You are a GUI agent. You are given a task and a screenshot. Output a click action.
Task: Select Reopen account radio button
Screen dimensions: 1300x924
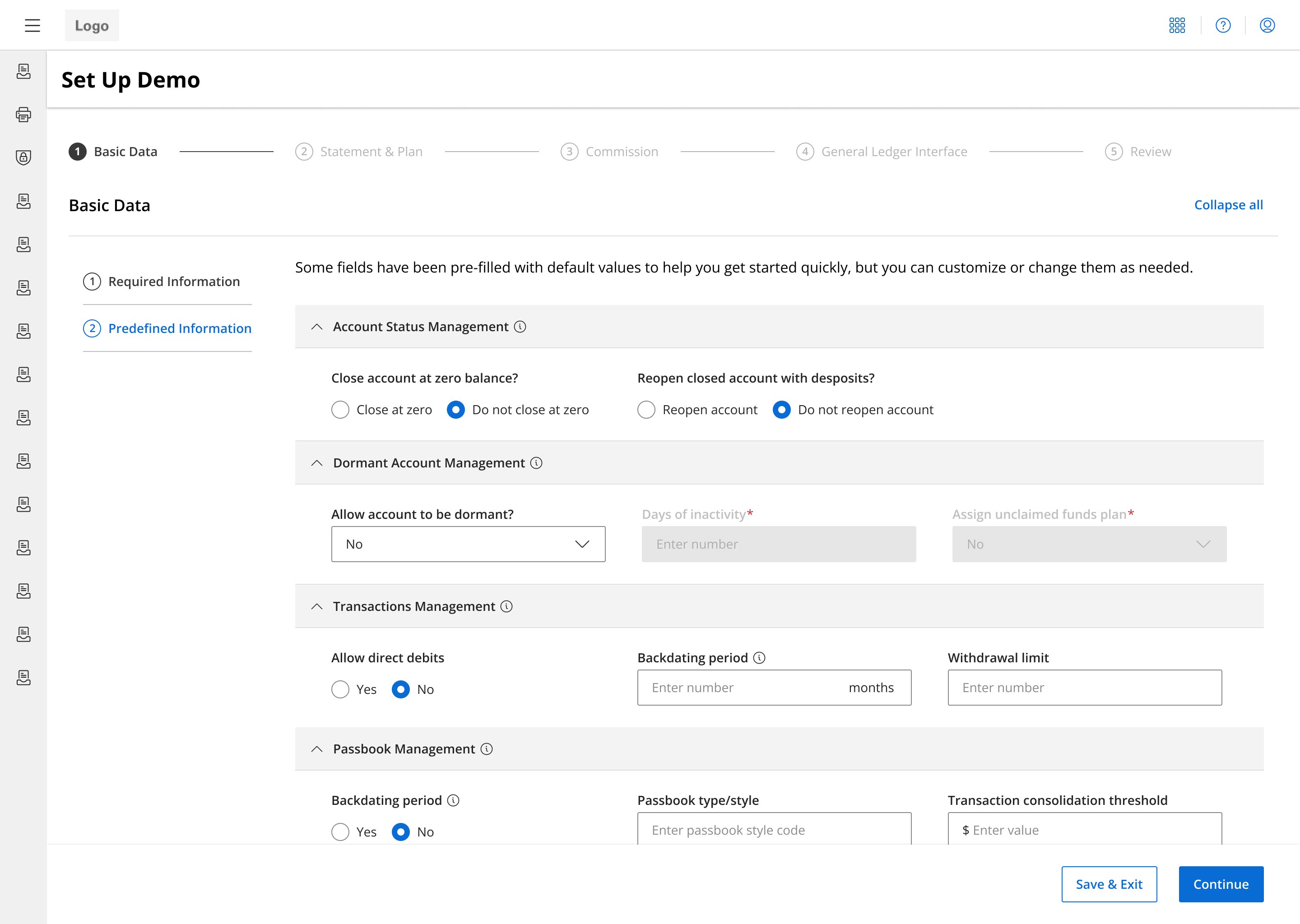(x=646, y=410)
